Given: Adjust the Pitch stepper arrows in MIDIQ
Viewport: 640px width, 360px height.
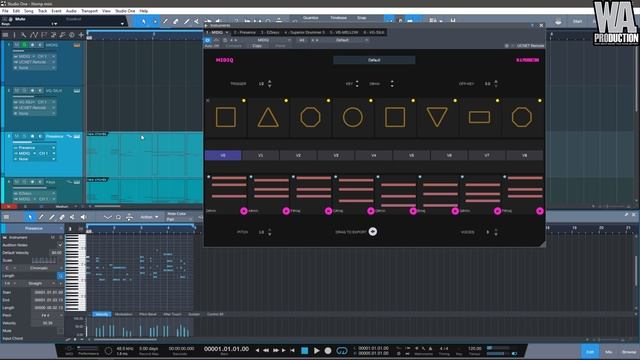Looking at the screenshot, I should (x=269, y=232).
